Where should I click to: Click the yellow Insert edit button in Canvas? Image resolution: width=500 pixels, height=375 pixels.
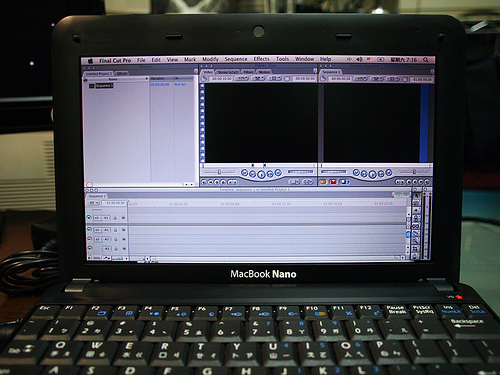tap(322, 182)
